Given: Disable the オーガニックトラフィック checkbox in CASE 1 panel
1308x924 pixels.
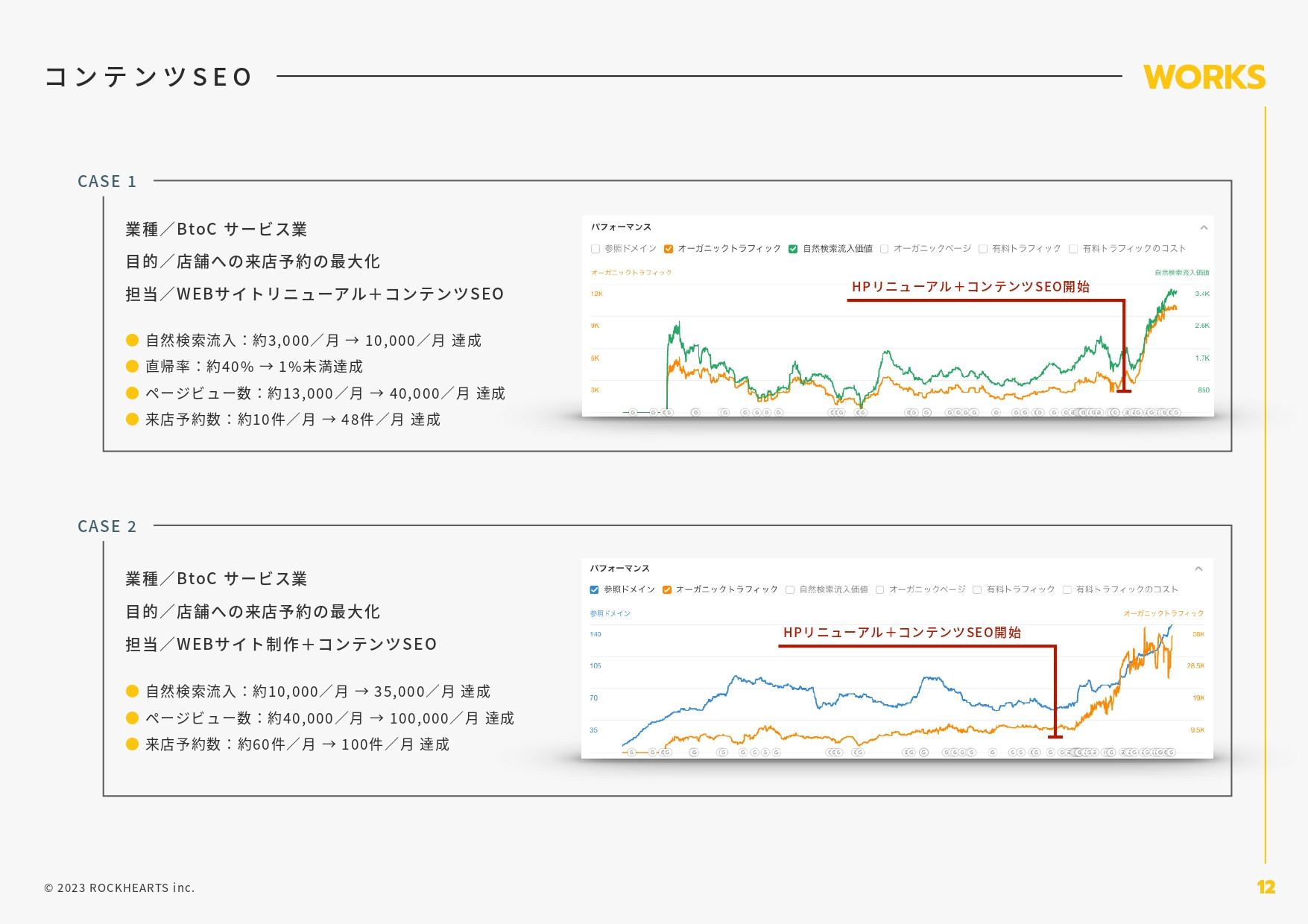Looking at the screenshot, I should [x=669, y=249].
